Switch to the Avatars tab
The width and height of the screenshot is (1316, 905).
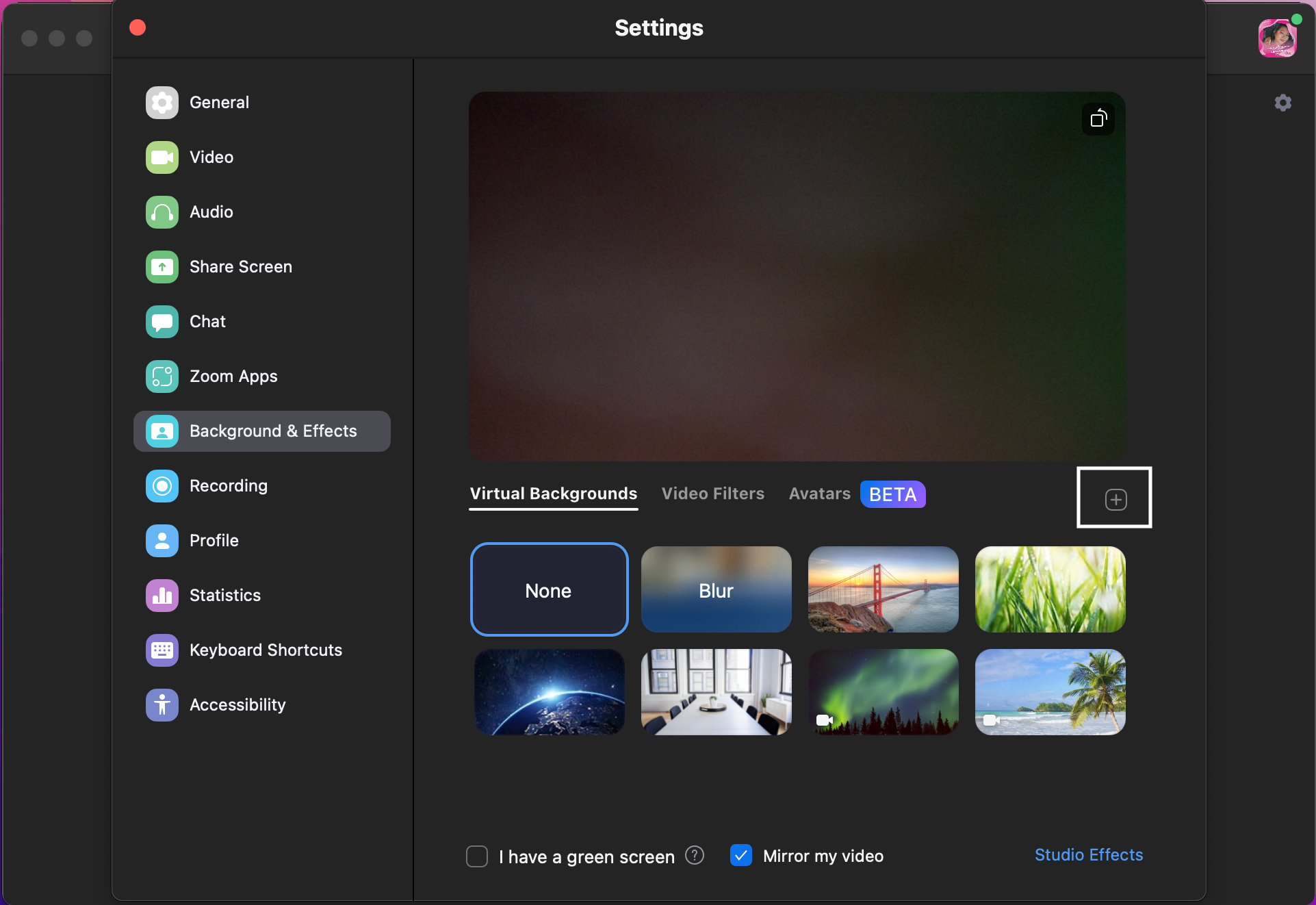click(x=819, y=494)
